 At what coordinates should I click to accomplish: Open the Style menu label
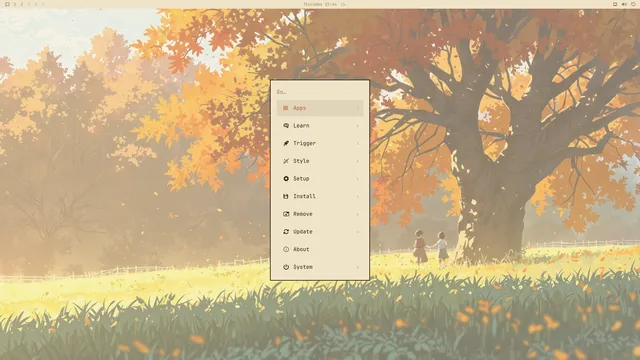pos(301,161)
